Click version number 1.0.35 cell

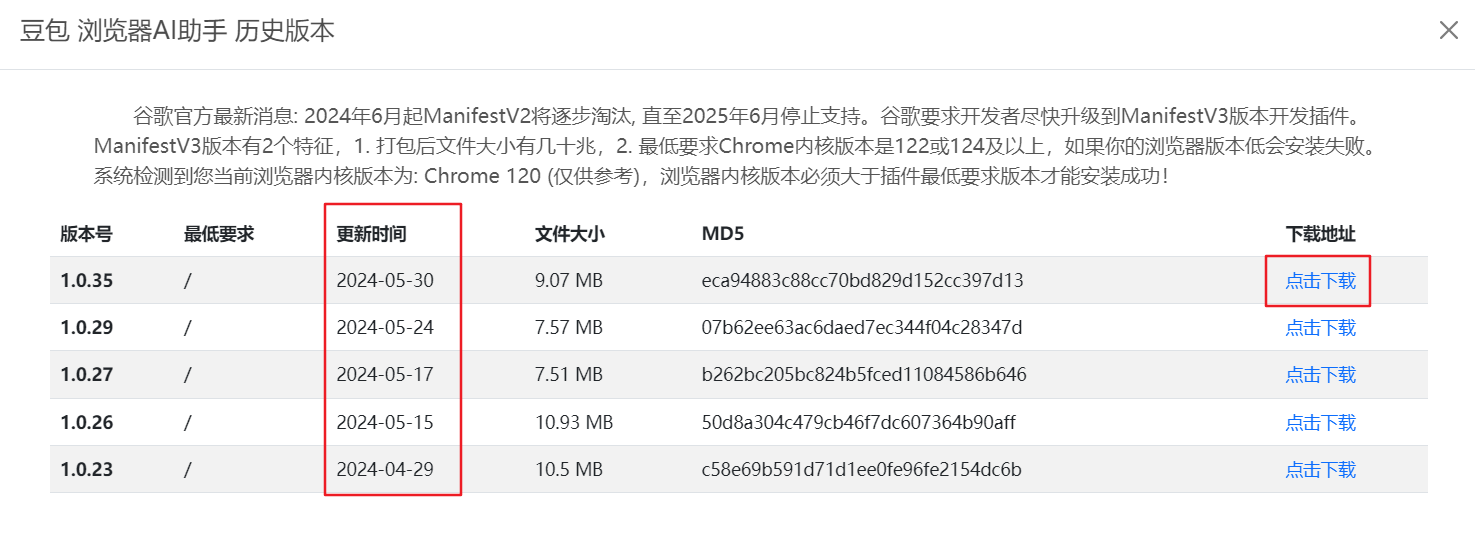click(x=86, y=280)
